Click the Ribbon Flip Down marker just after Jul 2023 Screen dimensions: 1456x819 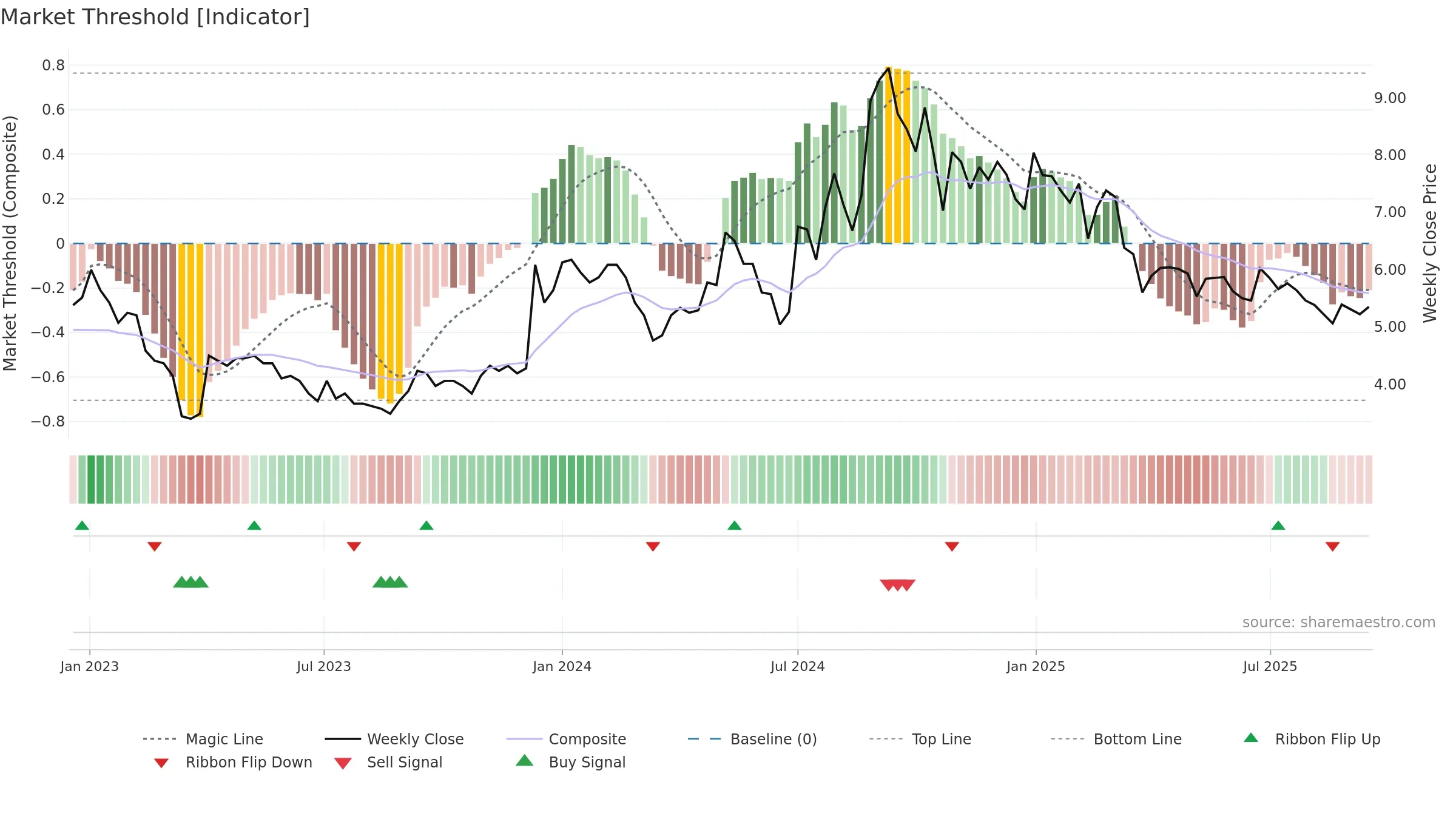click(x=354, y=547)
